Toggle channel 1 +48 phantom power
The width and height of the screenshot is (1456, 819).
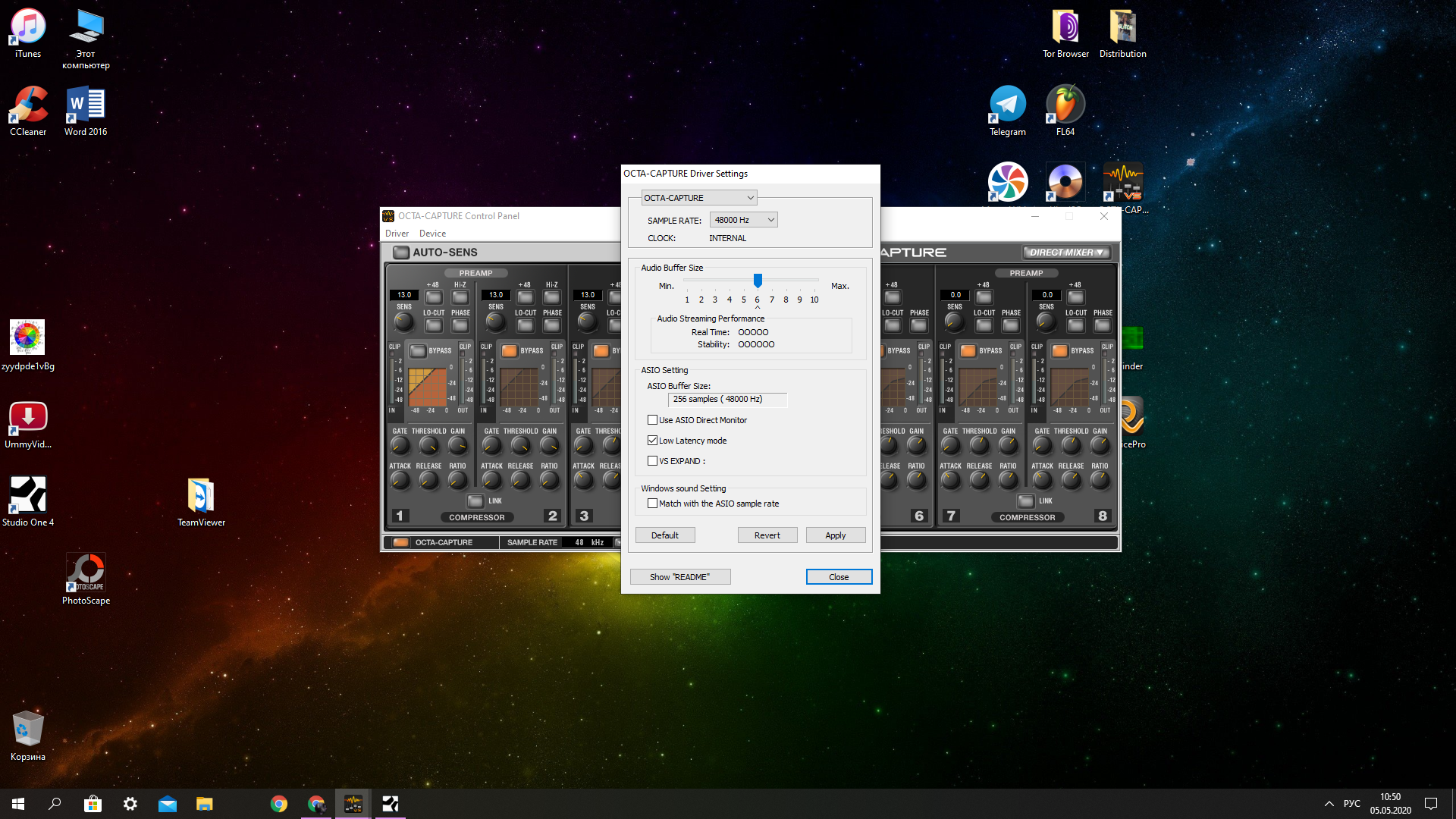(433, 297)
